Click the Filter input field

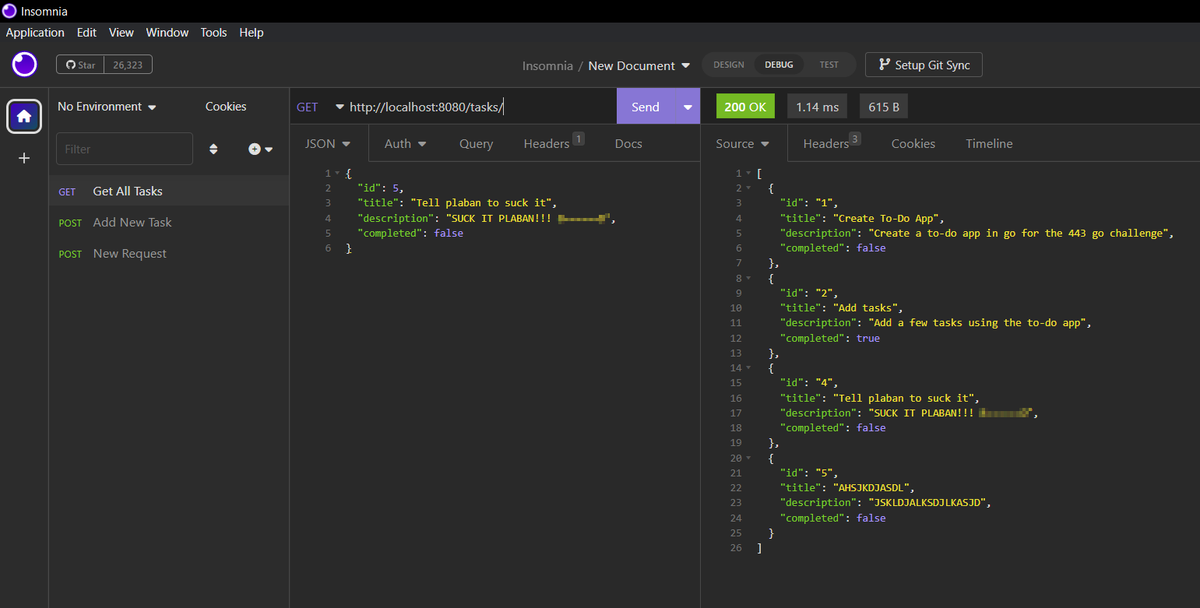pos(124,149)
